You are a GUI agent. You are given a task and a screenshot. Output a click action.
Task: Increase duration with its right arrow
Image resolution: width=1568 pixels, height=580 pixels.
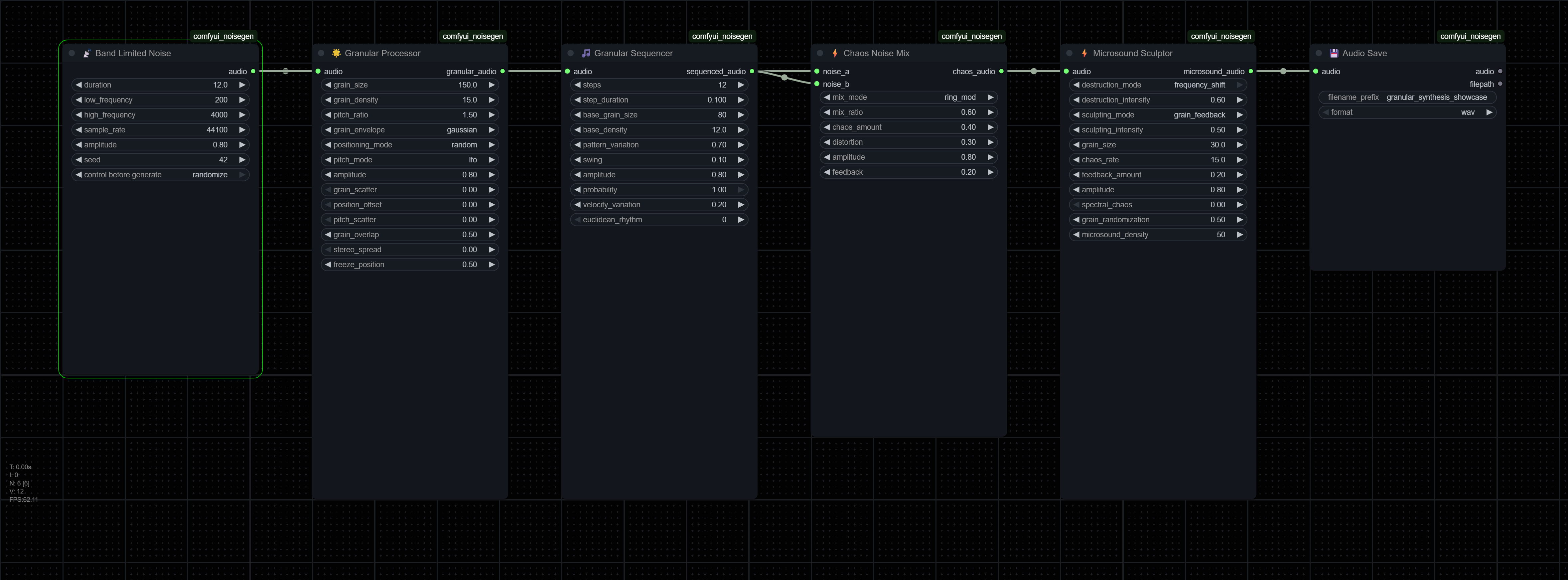point(242,85)
